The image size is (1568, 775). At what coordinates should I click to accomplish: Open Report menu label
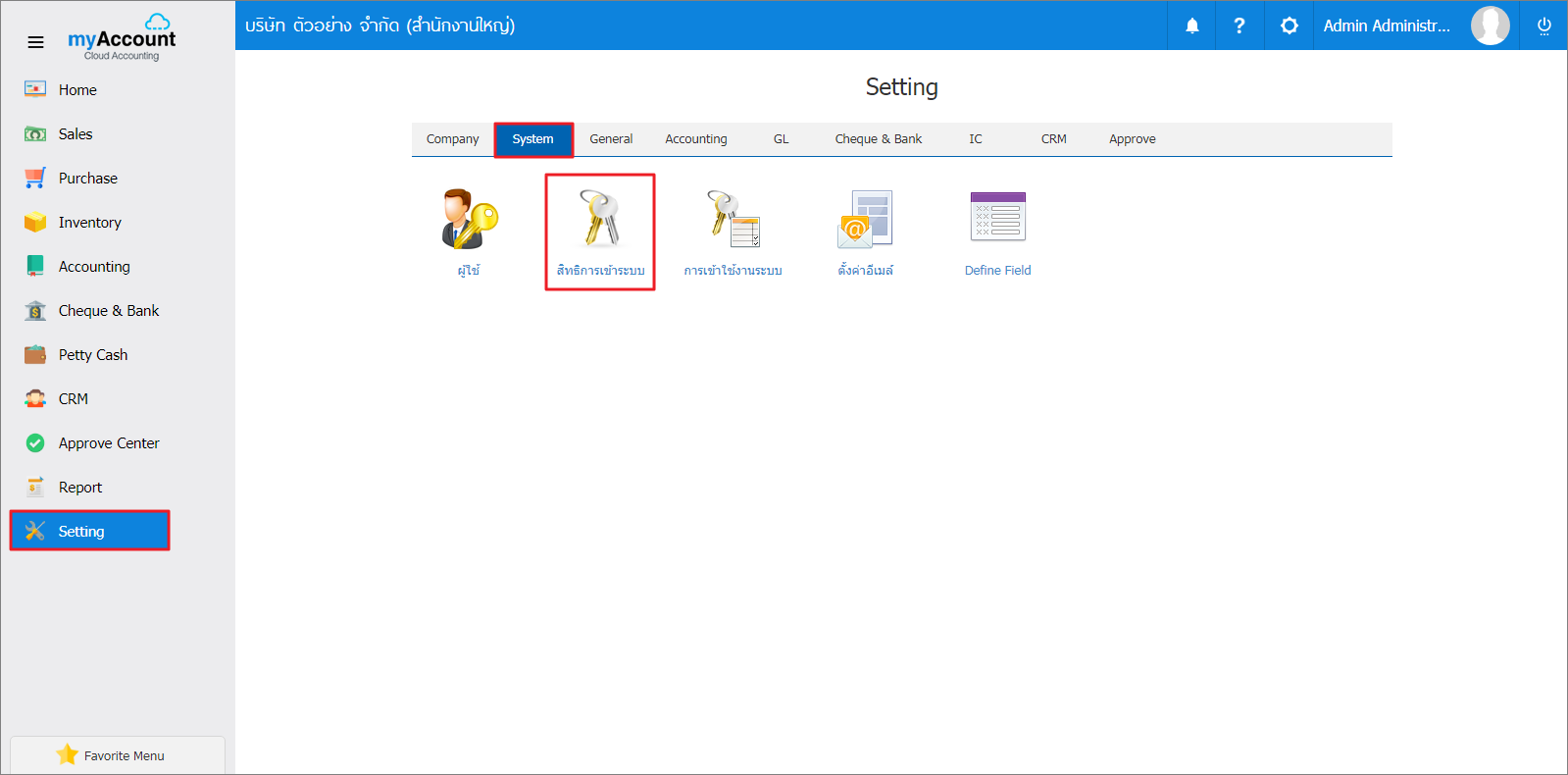80,488
